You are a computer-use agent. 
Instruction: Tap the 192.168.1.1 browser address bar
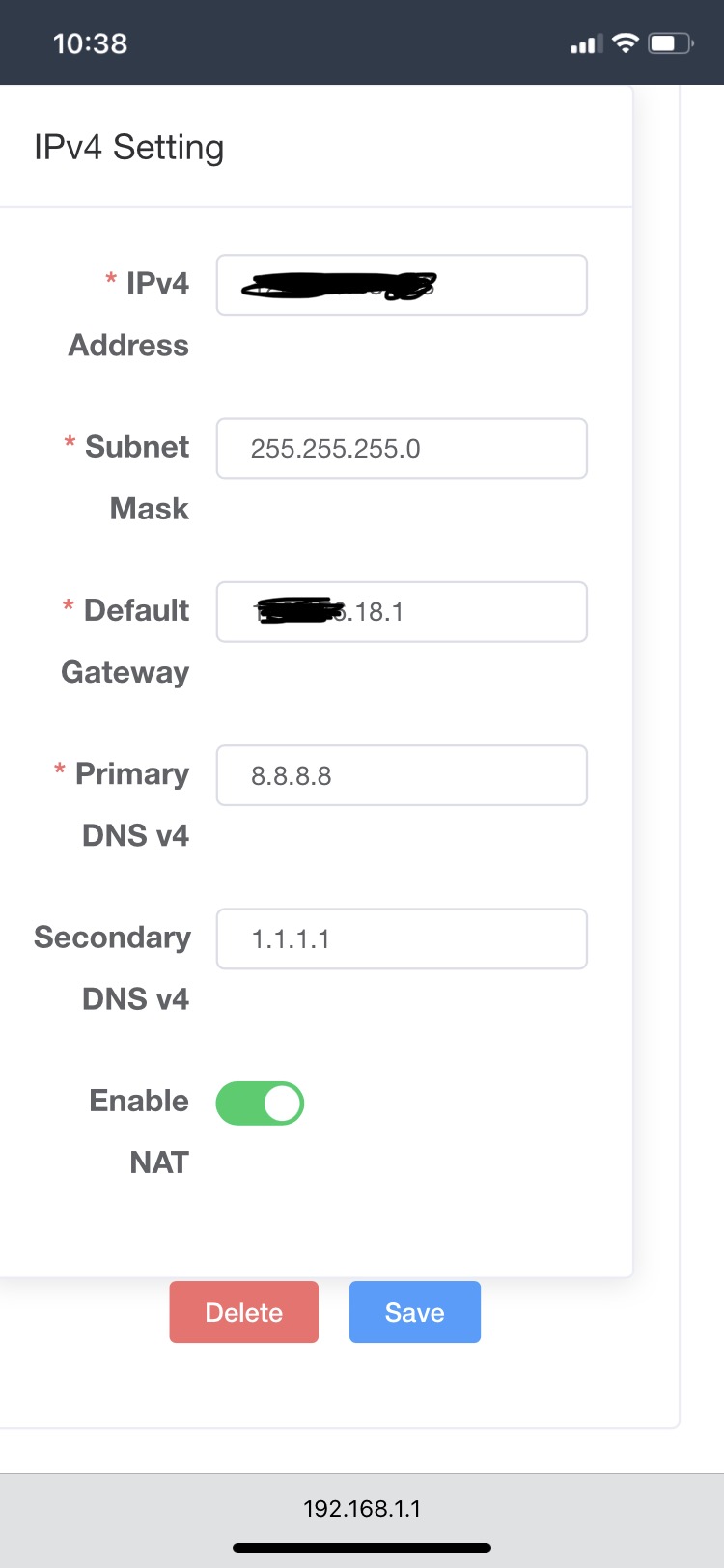(x=362, y=1509)
